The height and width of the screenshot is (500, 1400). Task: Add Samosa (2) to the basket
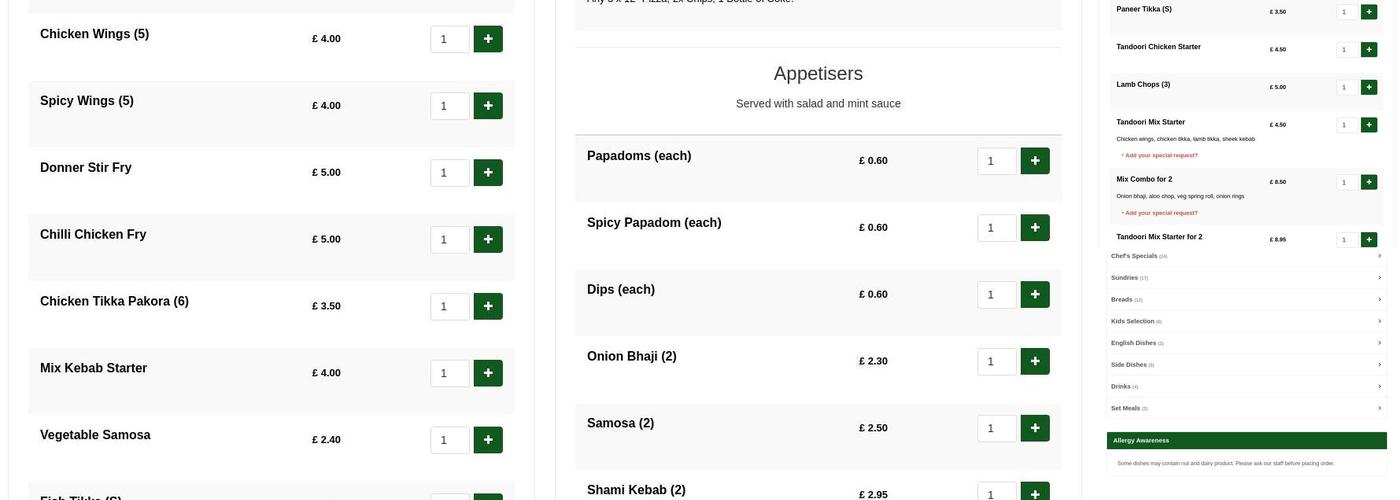pyautogui.click(x=1035, y=428)
